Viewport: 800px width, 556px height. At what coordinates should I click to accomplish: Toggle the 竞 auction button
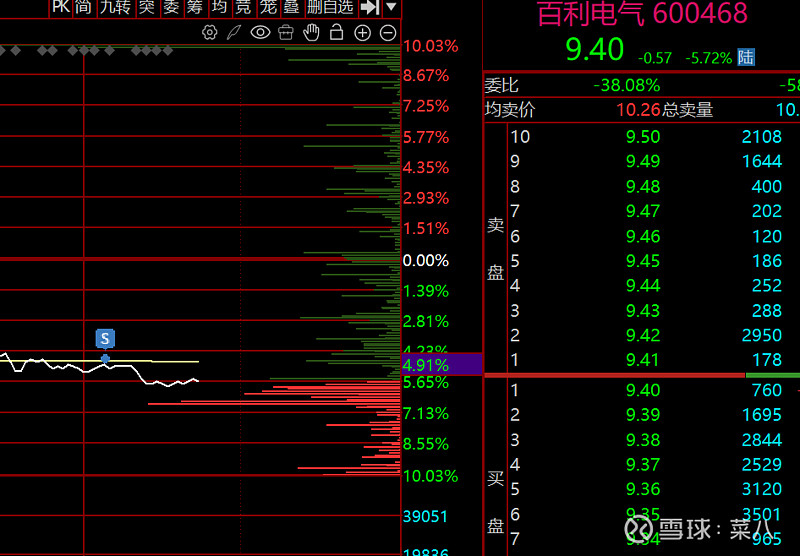(244, 7)
